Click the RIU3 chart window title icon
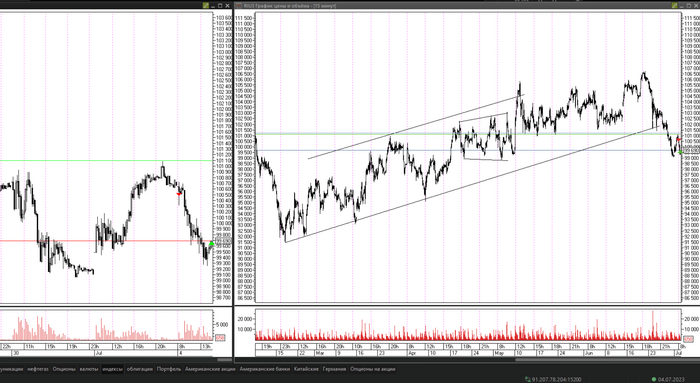 pyautogui.click(x=239, y=6)
